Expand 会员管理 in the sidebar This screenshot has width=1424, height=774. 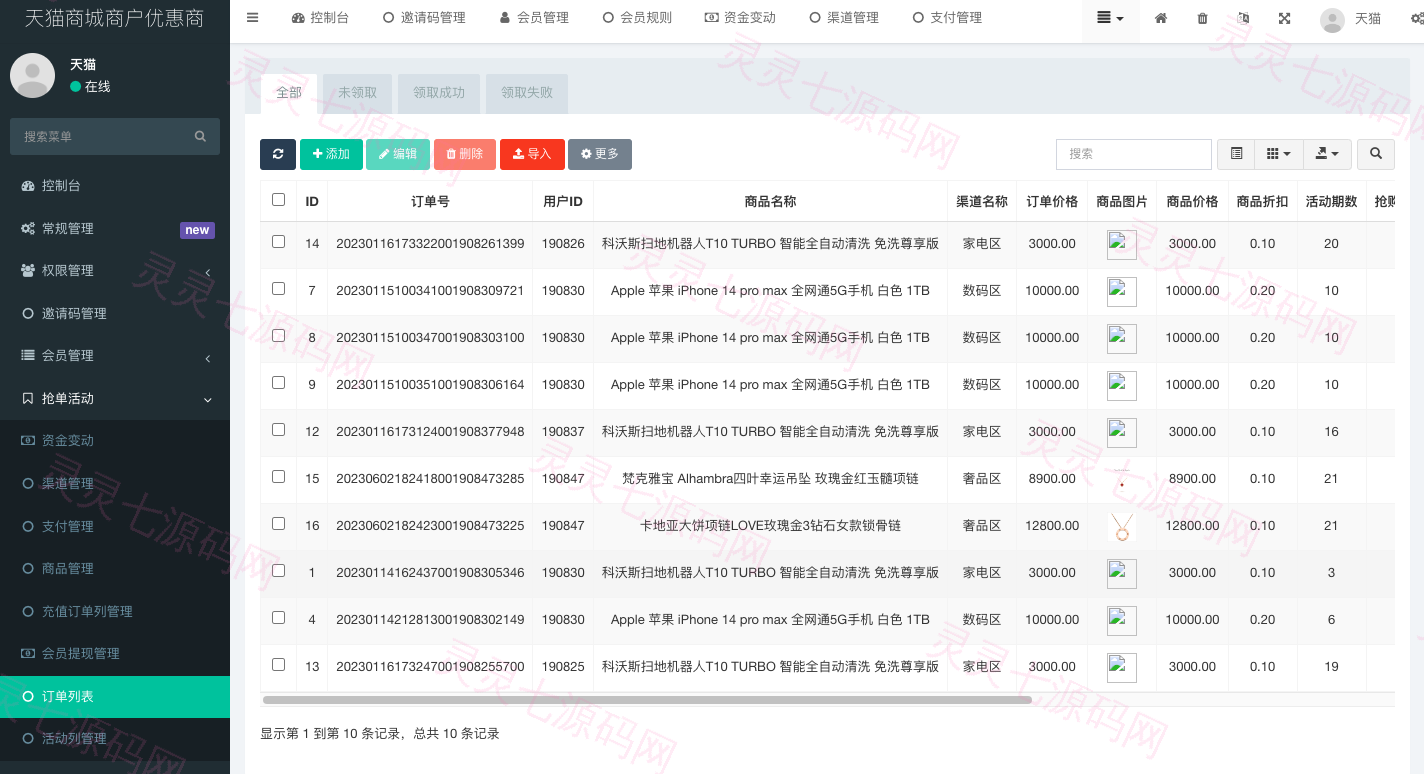115,356
